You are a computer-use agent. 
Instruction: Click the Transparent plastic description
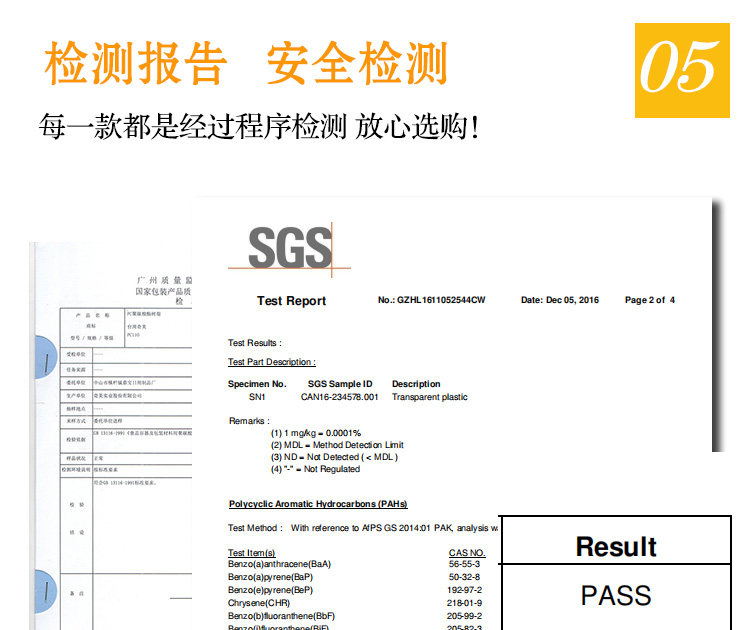(x=430, y=397)
